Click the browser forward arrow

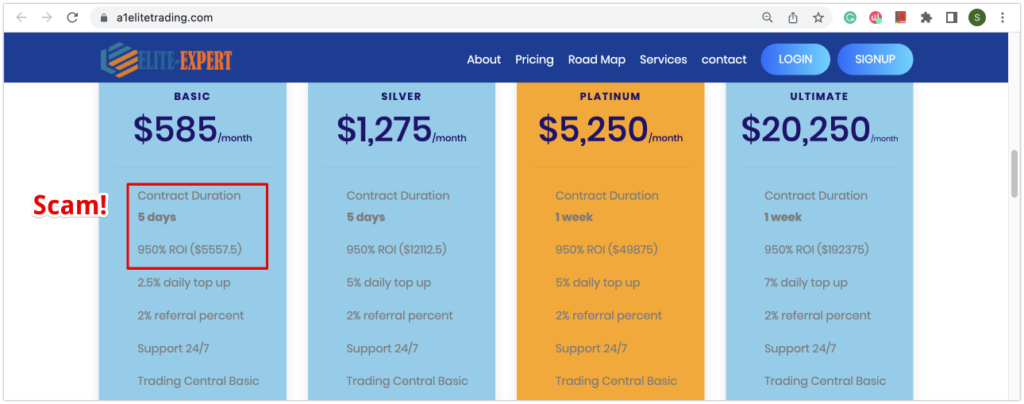point(47,18)
